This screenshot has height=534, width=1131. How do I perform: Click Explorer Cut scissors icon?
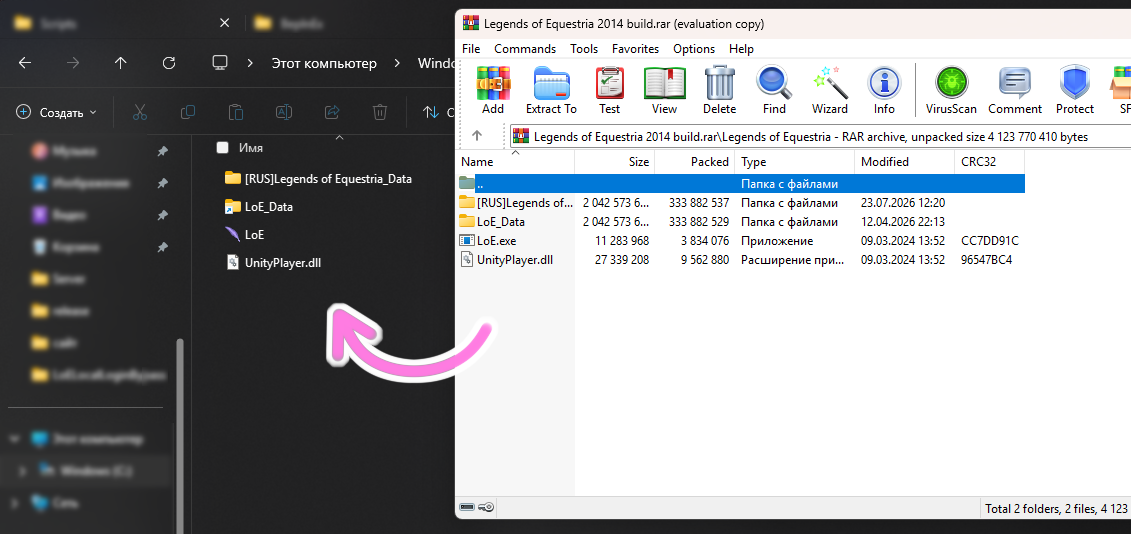[x=140, y=112]
